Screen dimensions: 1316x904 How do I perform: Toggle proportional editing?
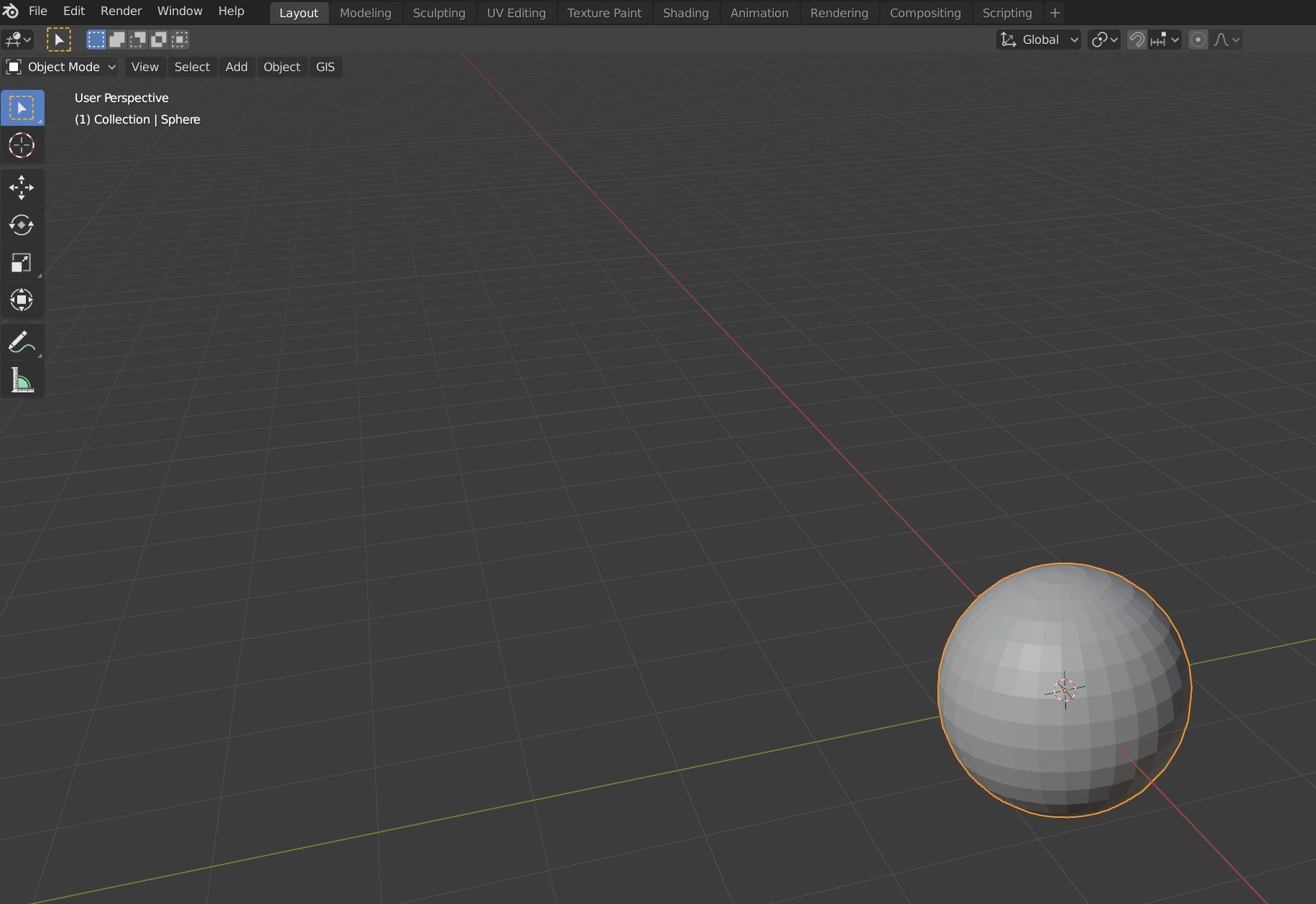[x=1197, y=40]
